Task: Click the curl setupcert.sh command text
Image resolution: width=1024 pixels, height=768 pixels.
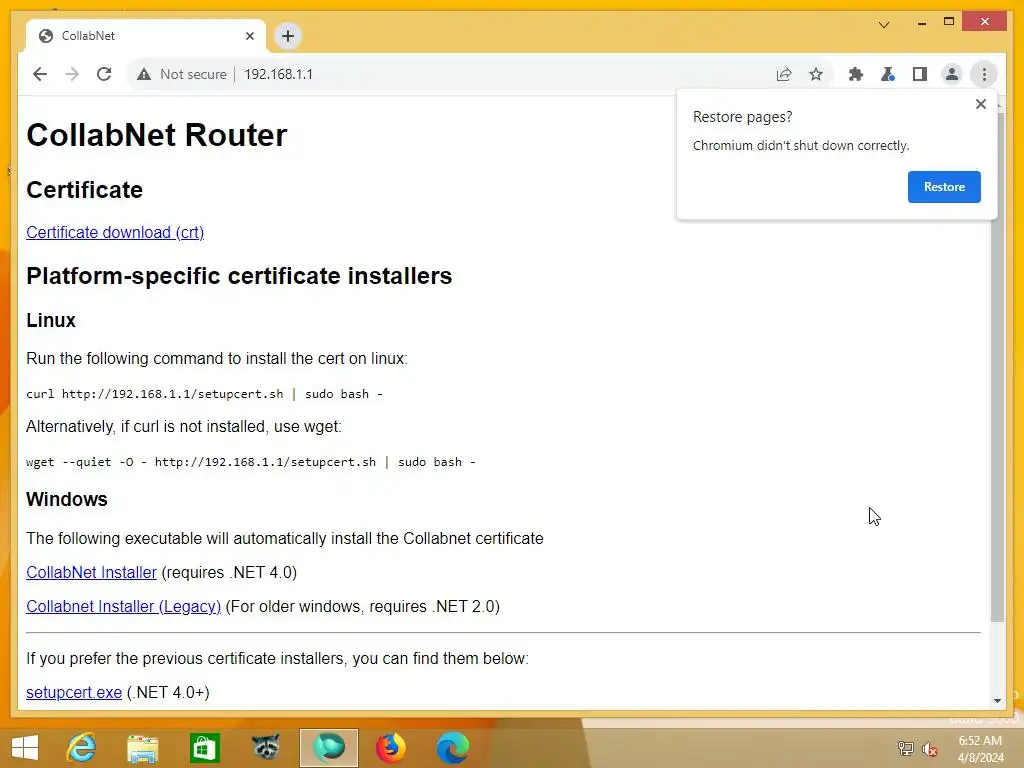Action: pyautogui.click(x=204, y=394)
